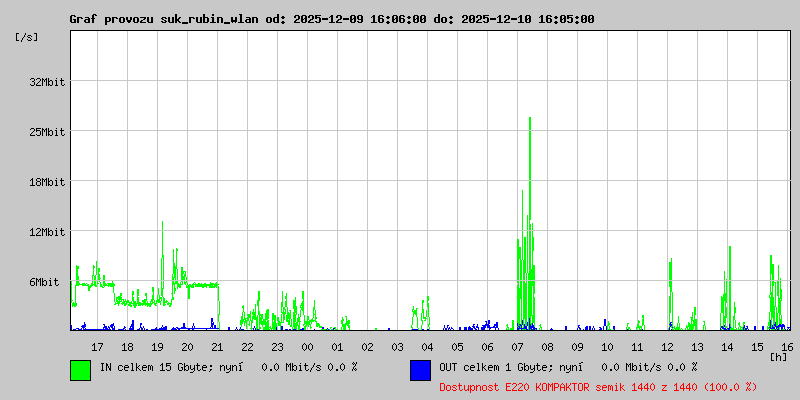Click hour label '07' on the x-axis
Screen dimensions: 800x400
[517, 347]
